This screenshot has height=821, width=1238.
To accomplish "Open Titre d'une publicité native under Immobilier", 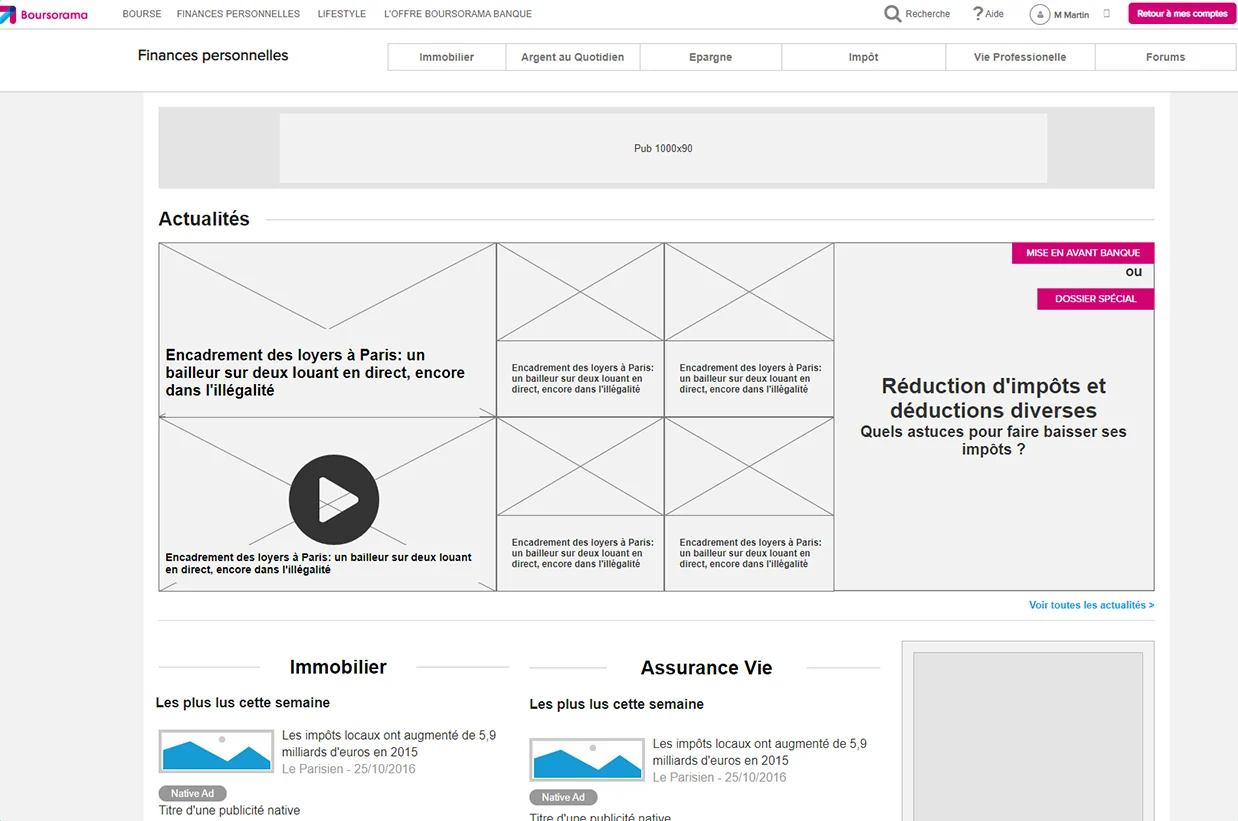I will pos(230,810).
